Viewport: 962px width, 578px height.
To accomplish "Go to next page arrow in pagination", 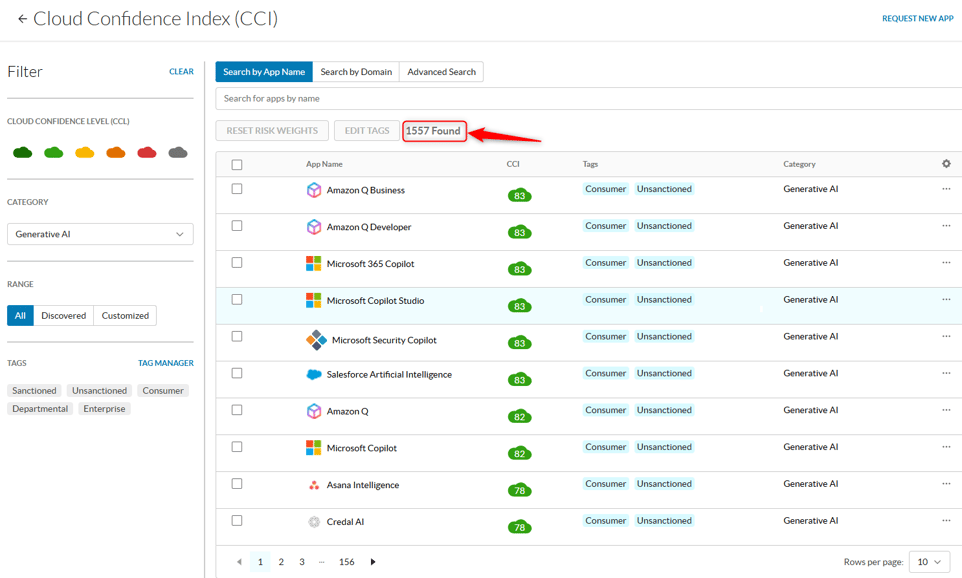I will [x=372, y=561].
